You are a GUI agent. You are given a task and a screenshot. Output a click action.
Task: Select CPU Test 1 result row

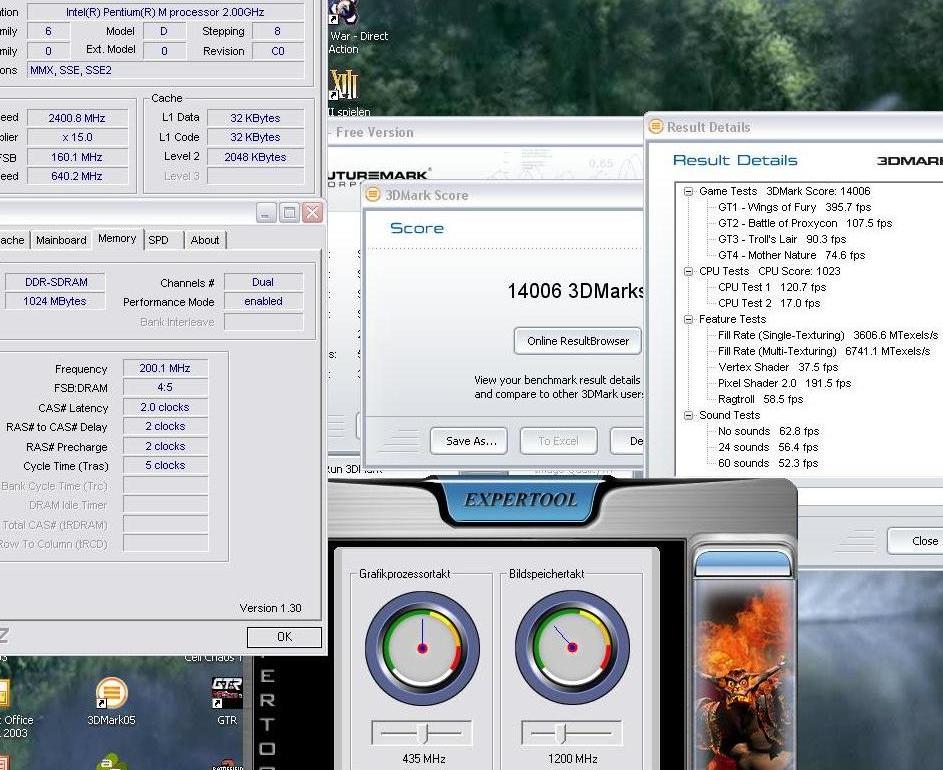772,287
